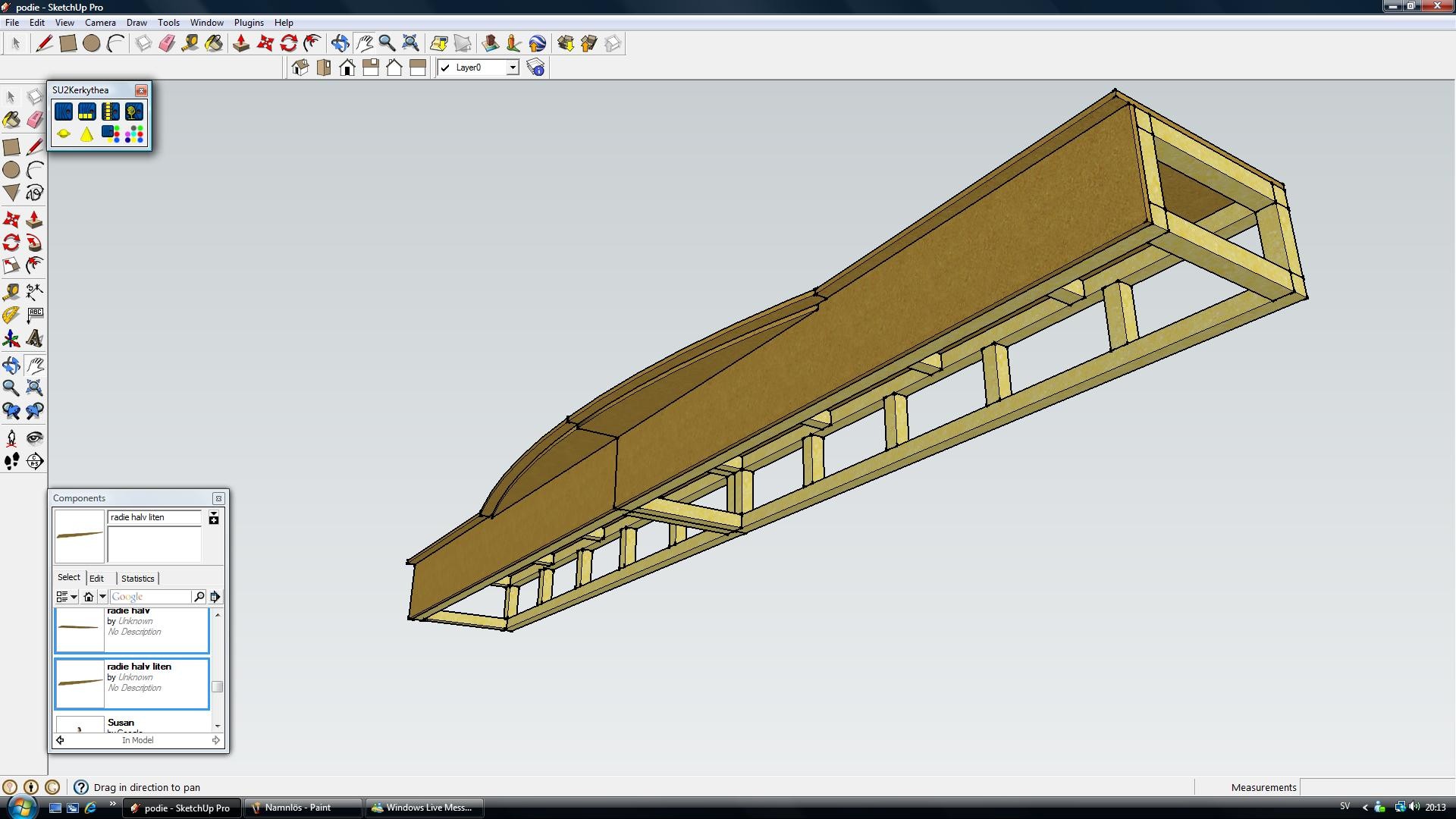Switch to the Statistics tab
Viewport: 1456px width, 819px height.
pos(137,578)
